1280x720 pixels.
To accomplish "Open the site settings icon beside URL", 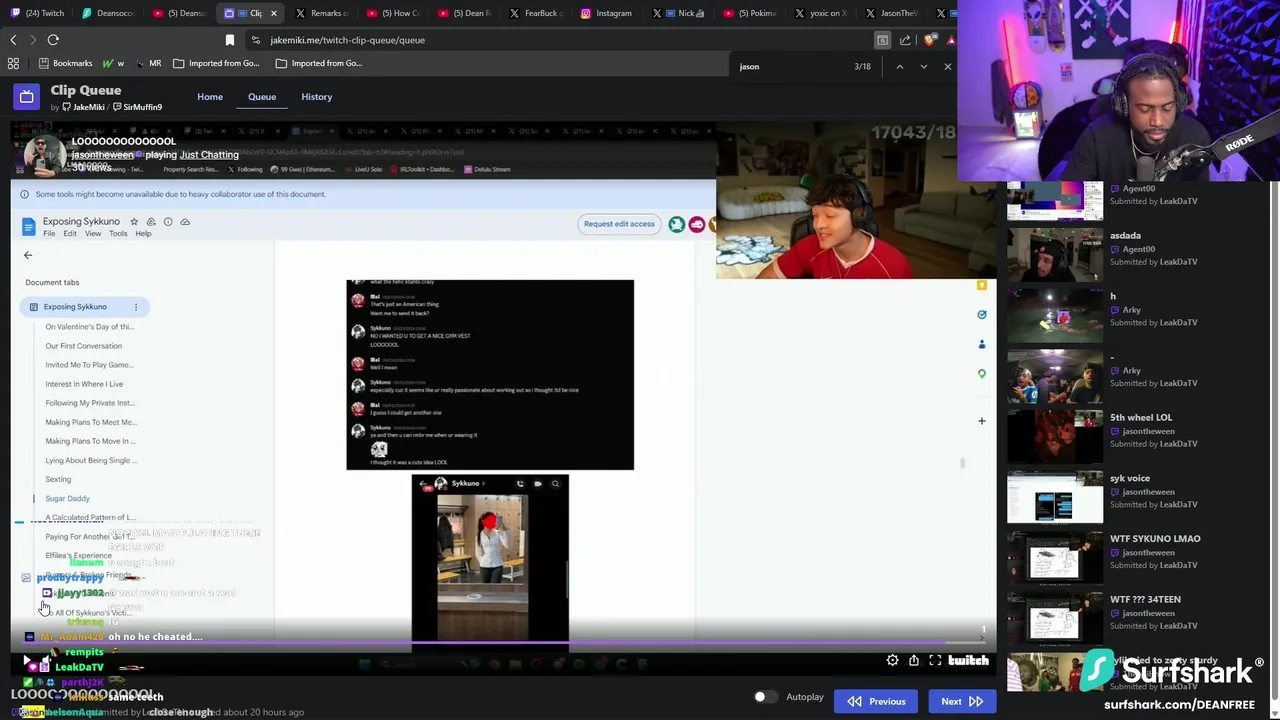I will (x=256, y=40).
